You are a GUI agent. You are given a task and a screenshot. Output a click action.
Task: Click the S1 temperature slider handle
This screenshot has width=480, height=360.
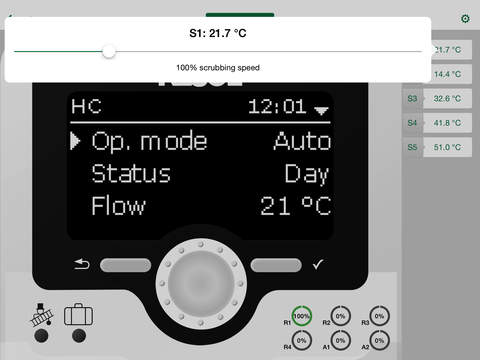pyautogui.click(x=109, y=52)
